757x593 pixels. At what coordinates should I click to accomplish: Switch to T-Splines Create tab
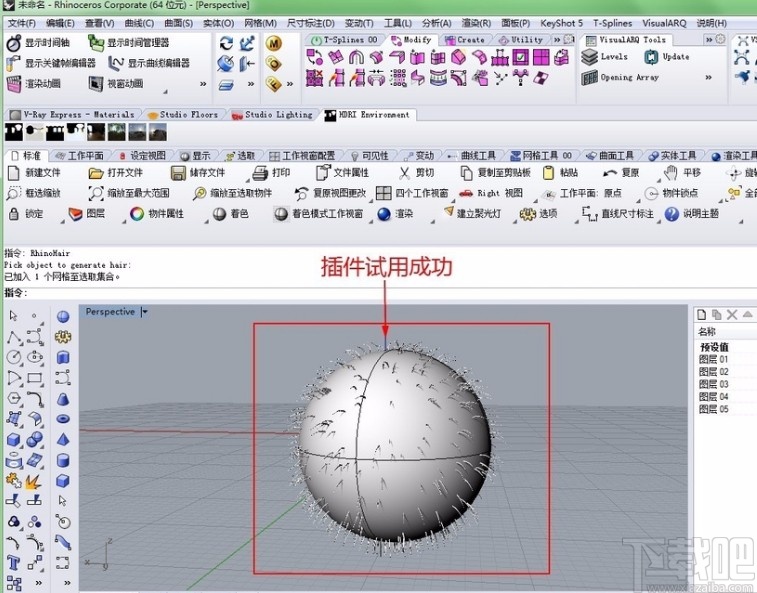click(465, 40)
